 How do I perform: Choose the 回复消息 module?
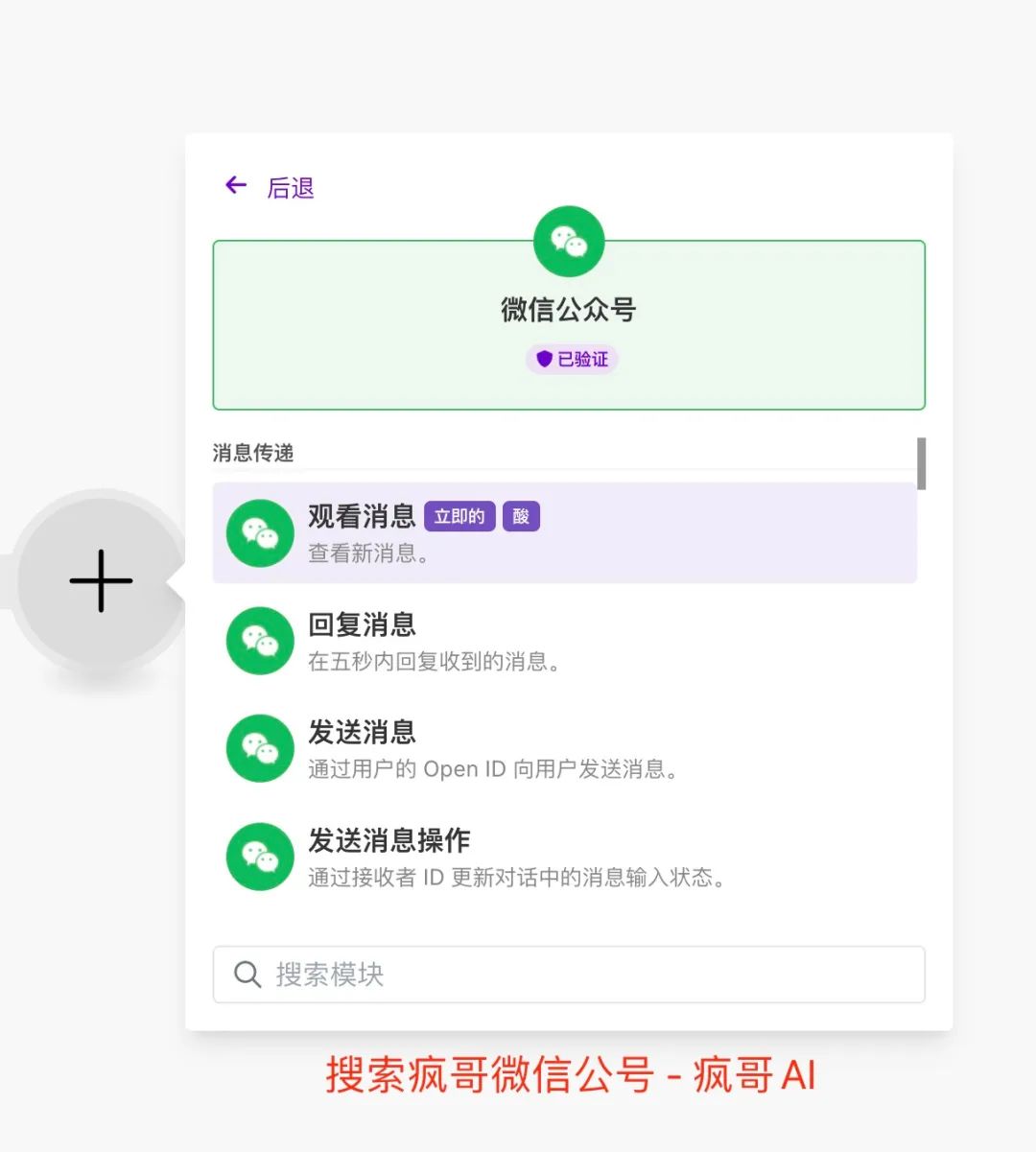[565, 641]
